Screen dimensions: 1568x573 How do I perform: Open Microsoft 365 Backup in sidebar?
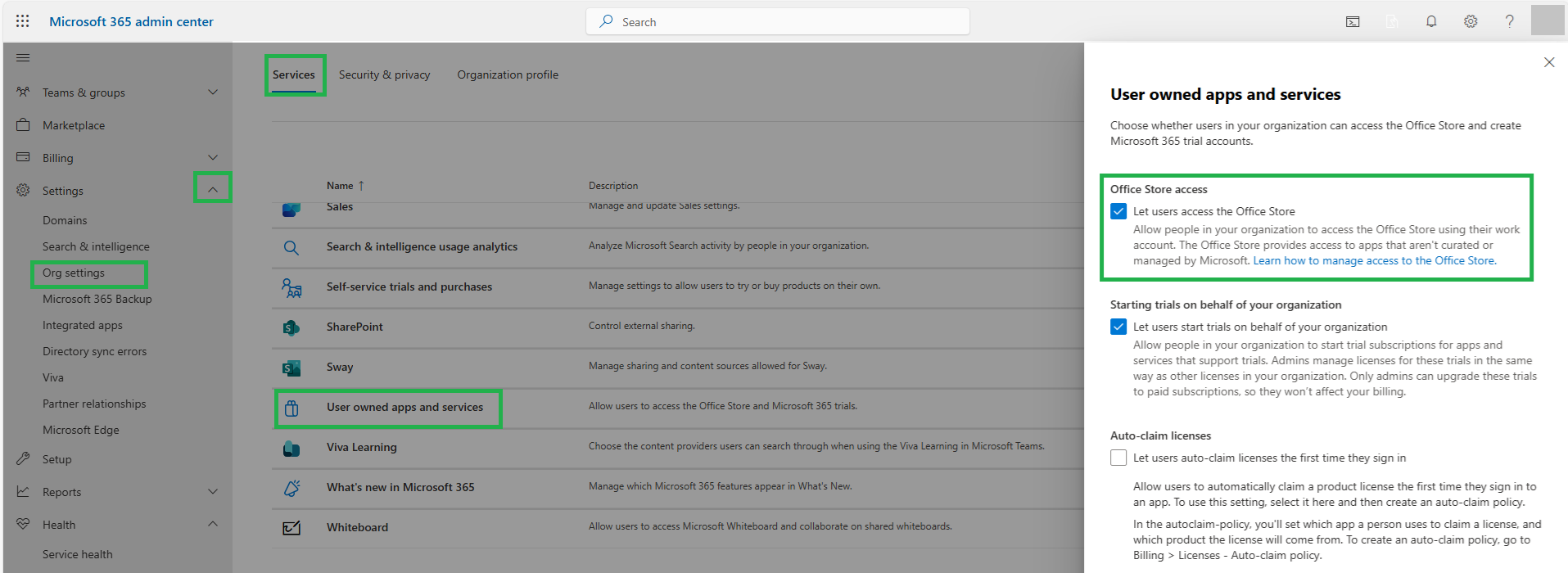[97, 299]
